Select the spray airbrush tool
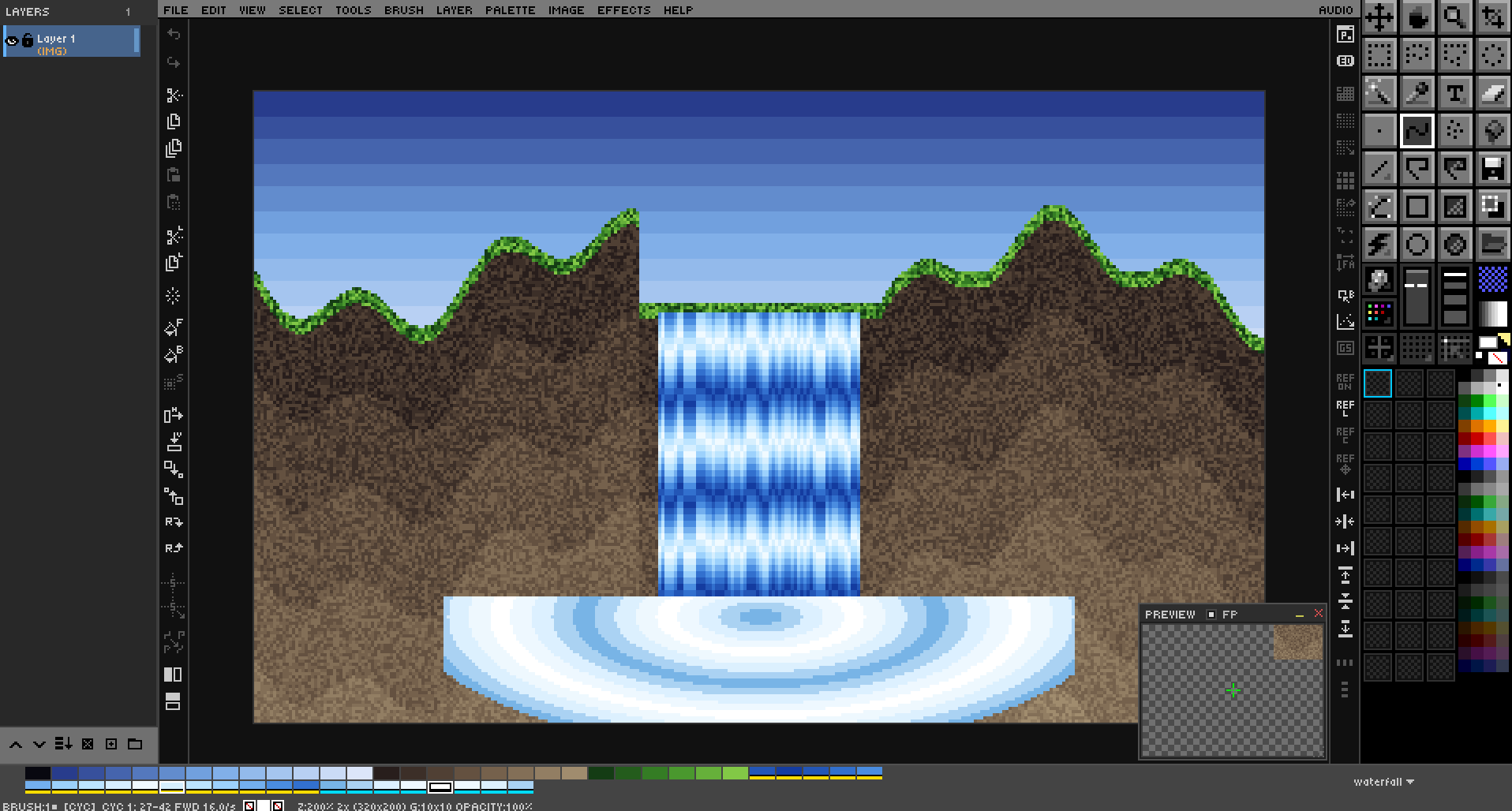Viewport: 1512px width, 811px height. pos(1454,130)
